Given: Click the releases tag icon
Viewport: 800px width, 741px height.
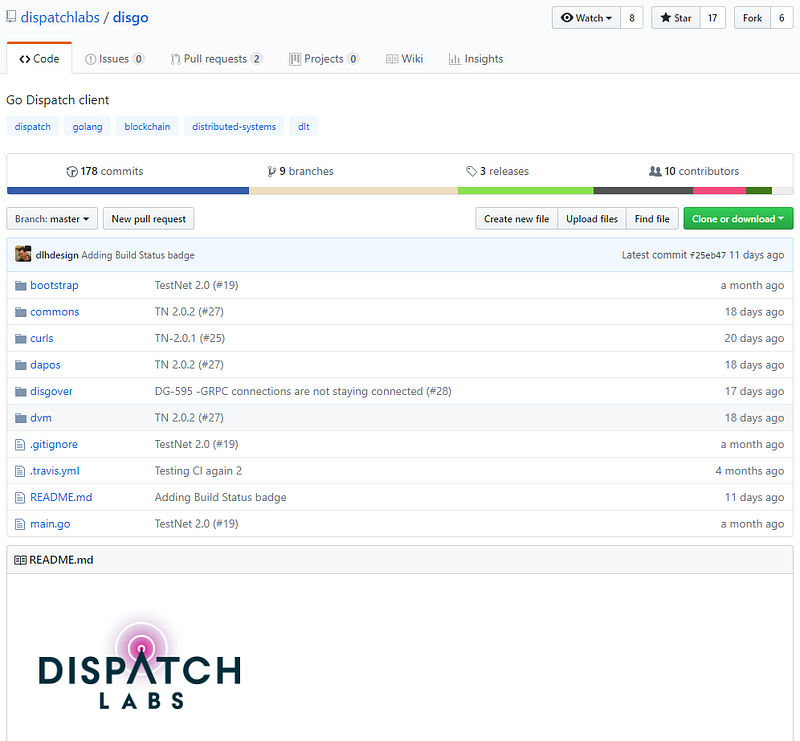Looking at the screenshot, I should (x=471, y=171).
